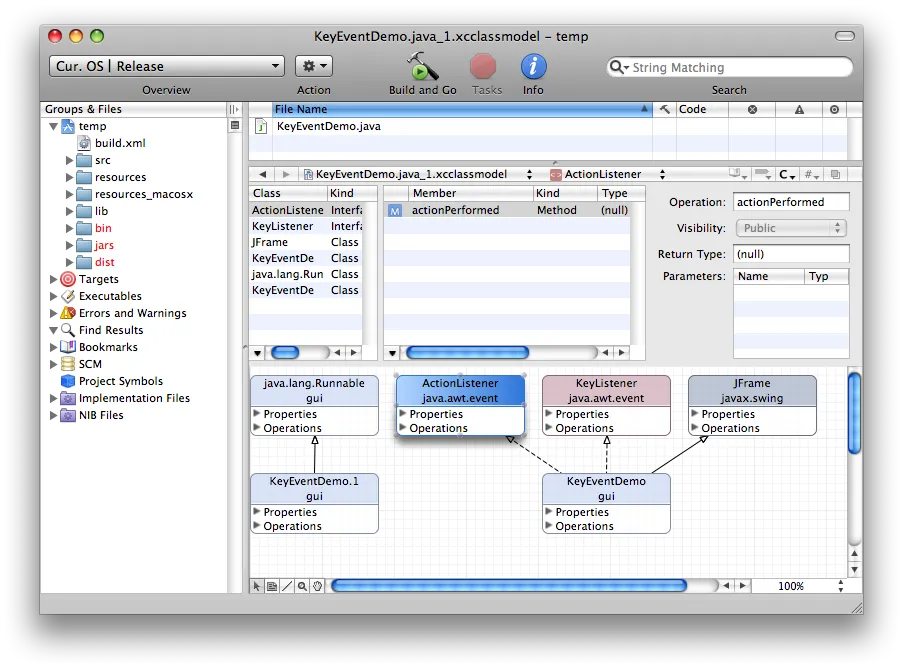
Task: Click the Return Type field
Action: point(791,254)
